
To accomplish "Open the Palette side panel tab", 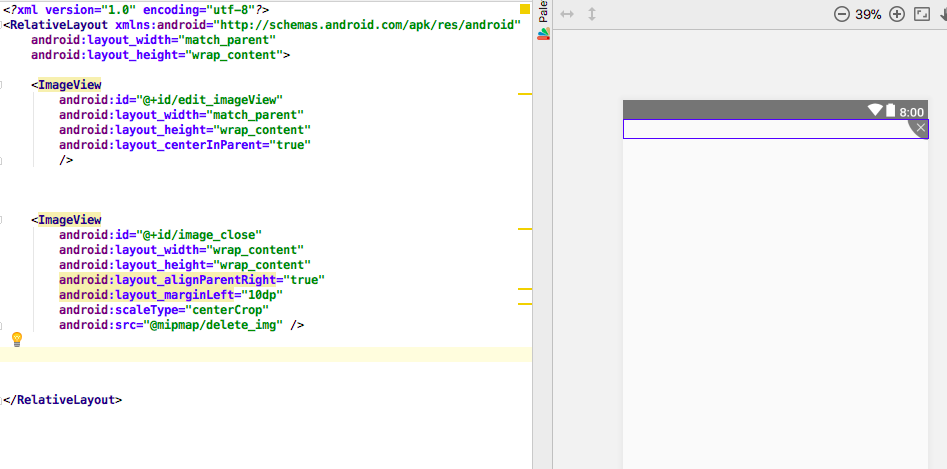I will coord(544,20).
